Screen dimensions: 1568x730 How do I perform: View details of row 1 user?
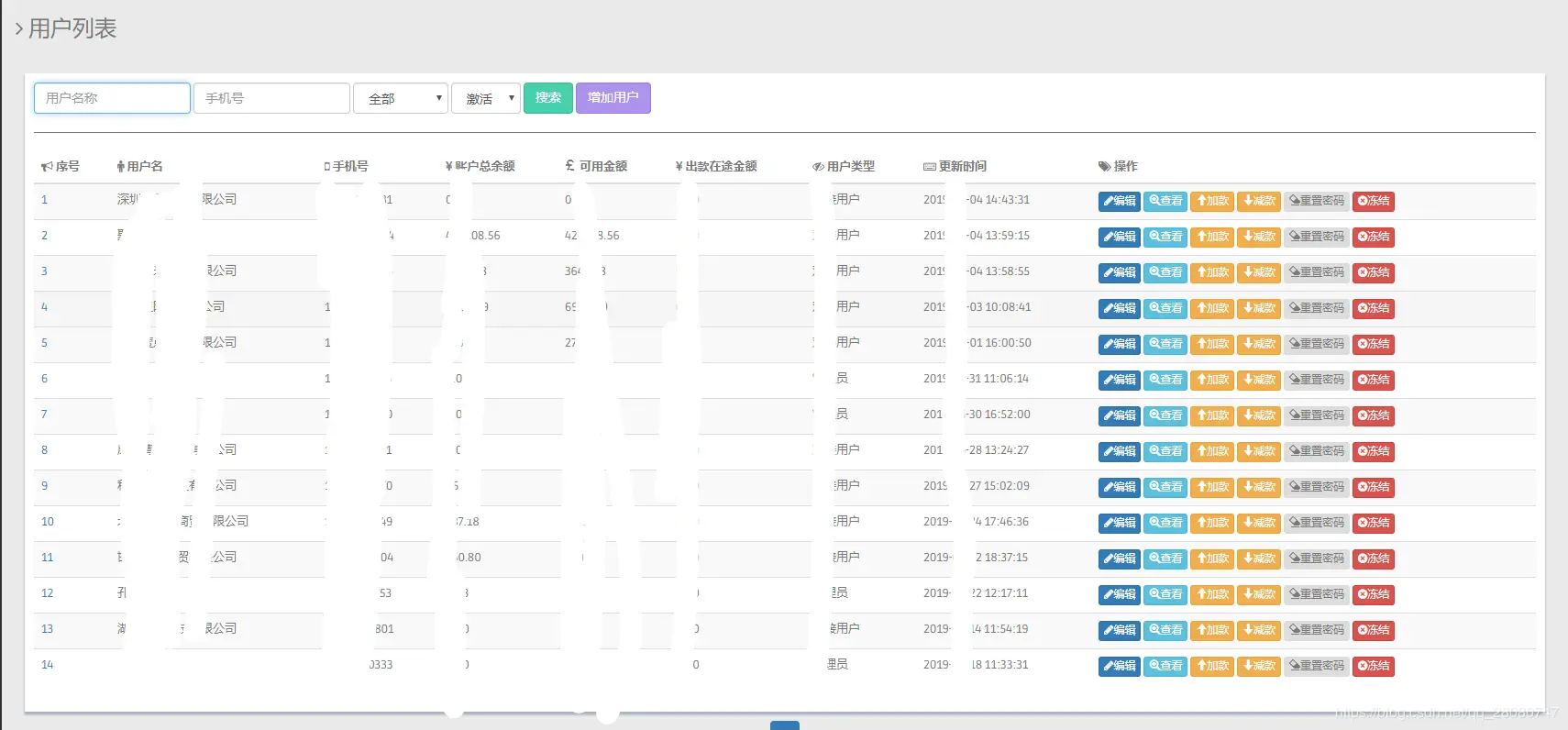1165,201
